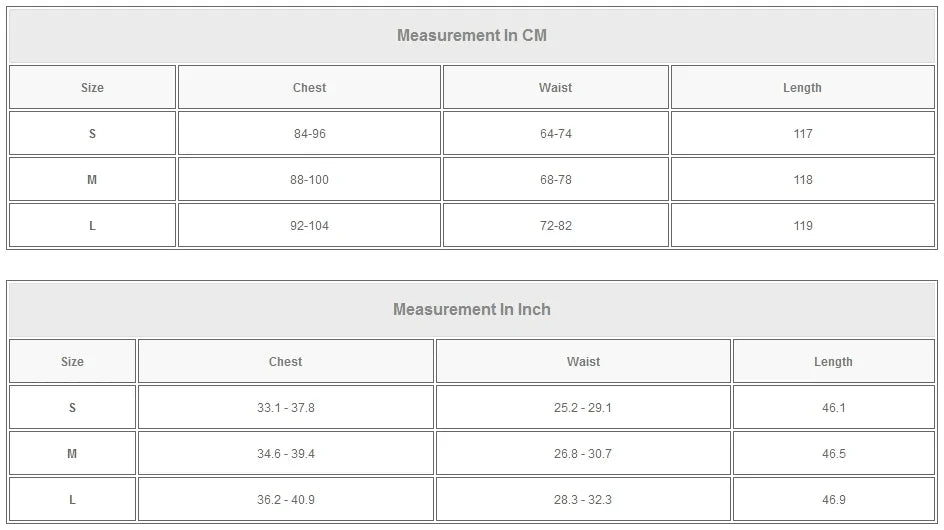Click chest value 36.2 - 40.9

285,500
